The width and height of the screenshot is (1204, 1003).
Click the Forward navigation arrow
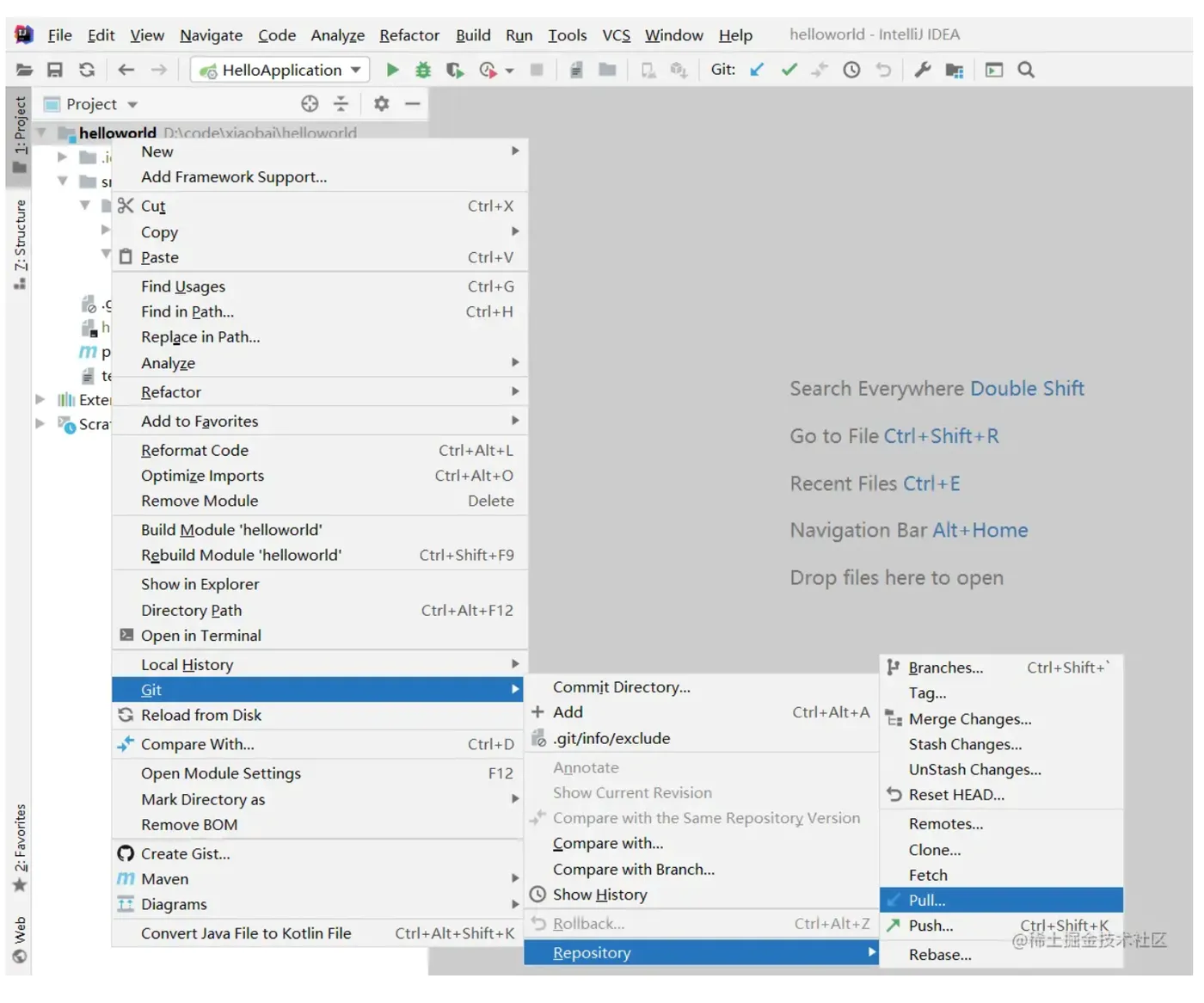point(159,70)
